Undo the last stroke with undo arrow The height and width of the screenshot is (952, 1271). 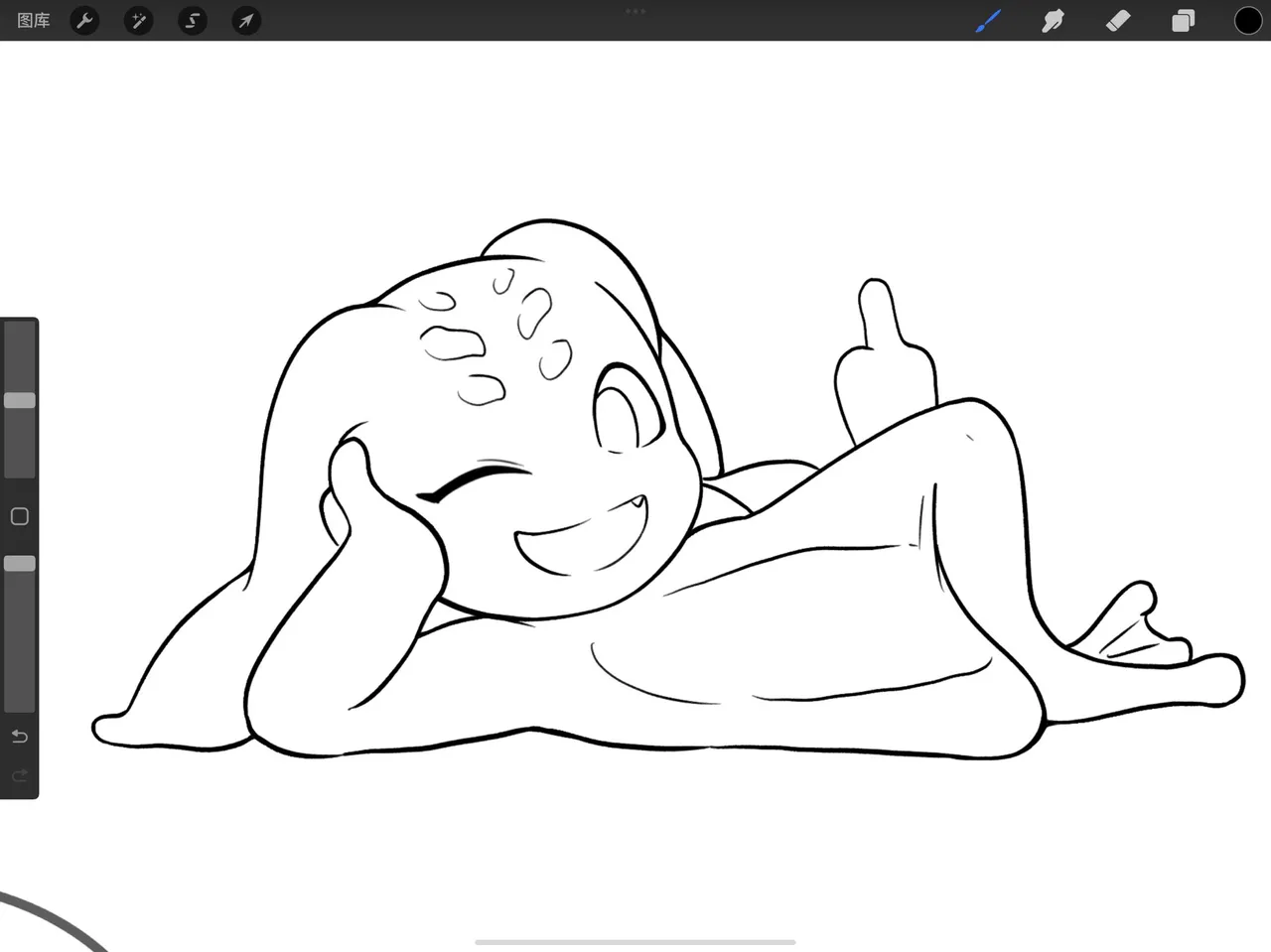coord(20,737)
